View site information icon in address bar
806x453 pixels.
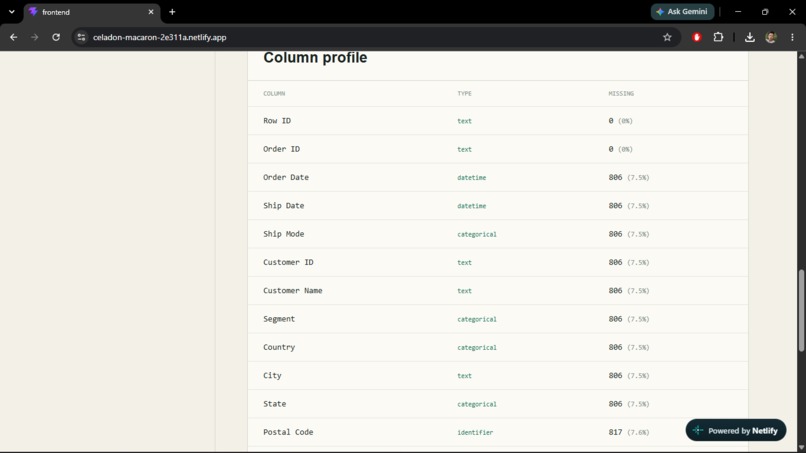coord(81,37)
